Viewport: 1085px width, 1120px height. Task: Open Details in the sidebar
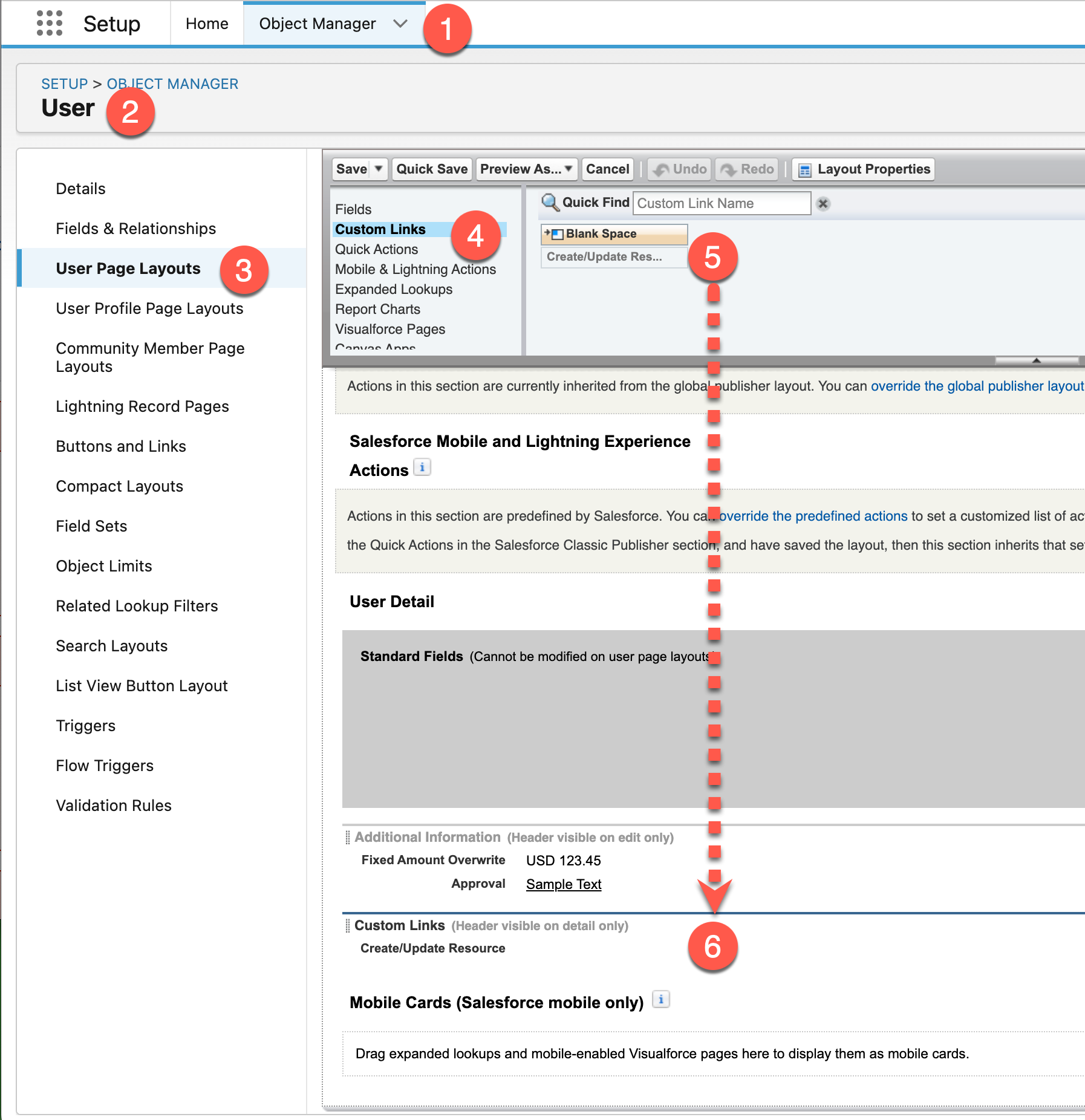80,189
